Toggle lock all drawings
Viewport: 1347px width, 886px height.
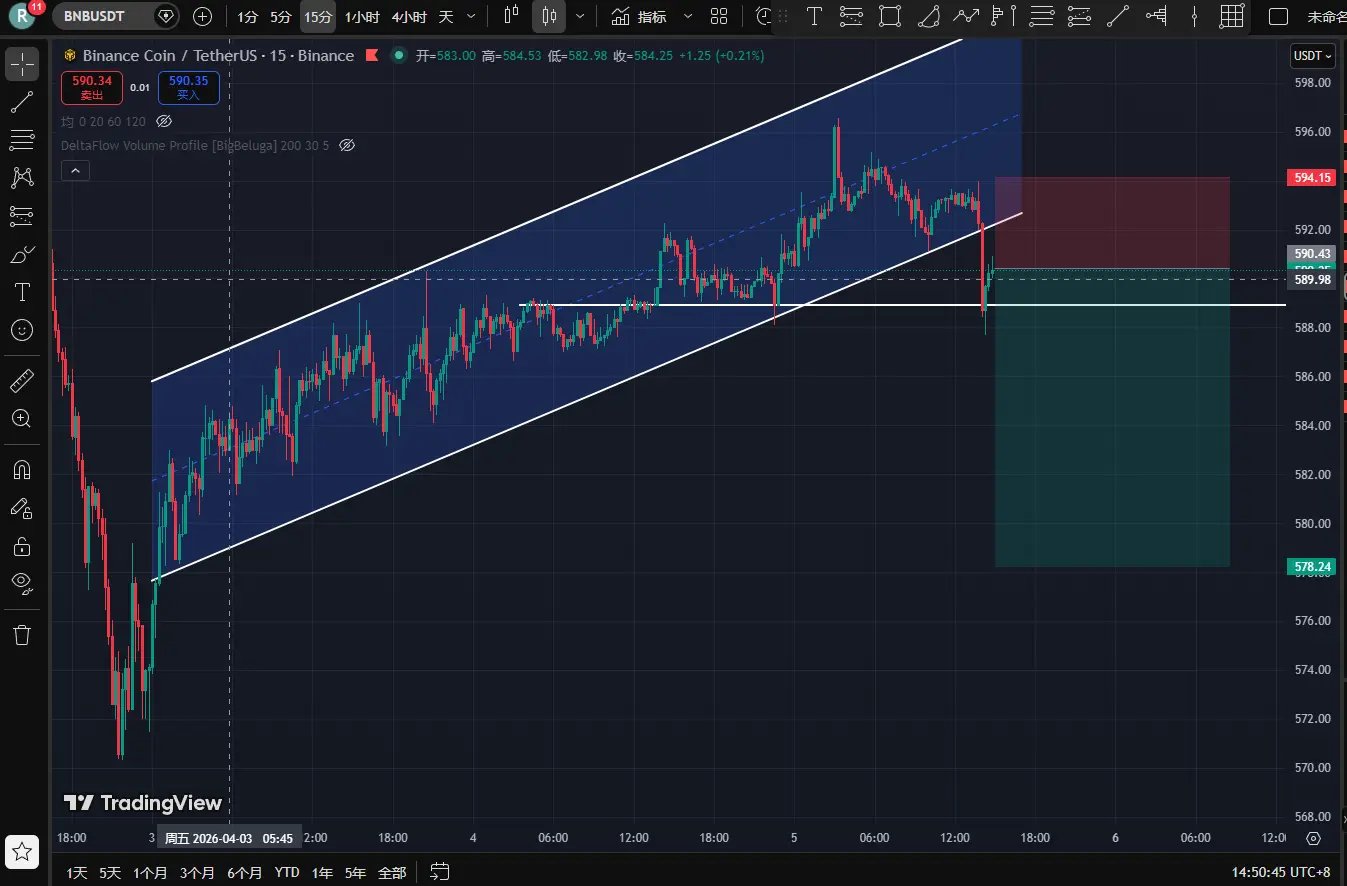[22, 546]
